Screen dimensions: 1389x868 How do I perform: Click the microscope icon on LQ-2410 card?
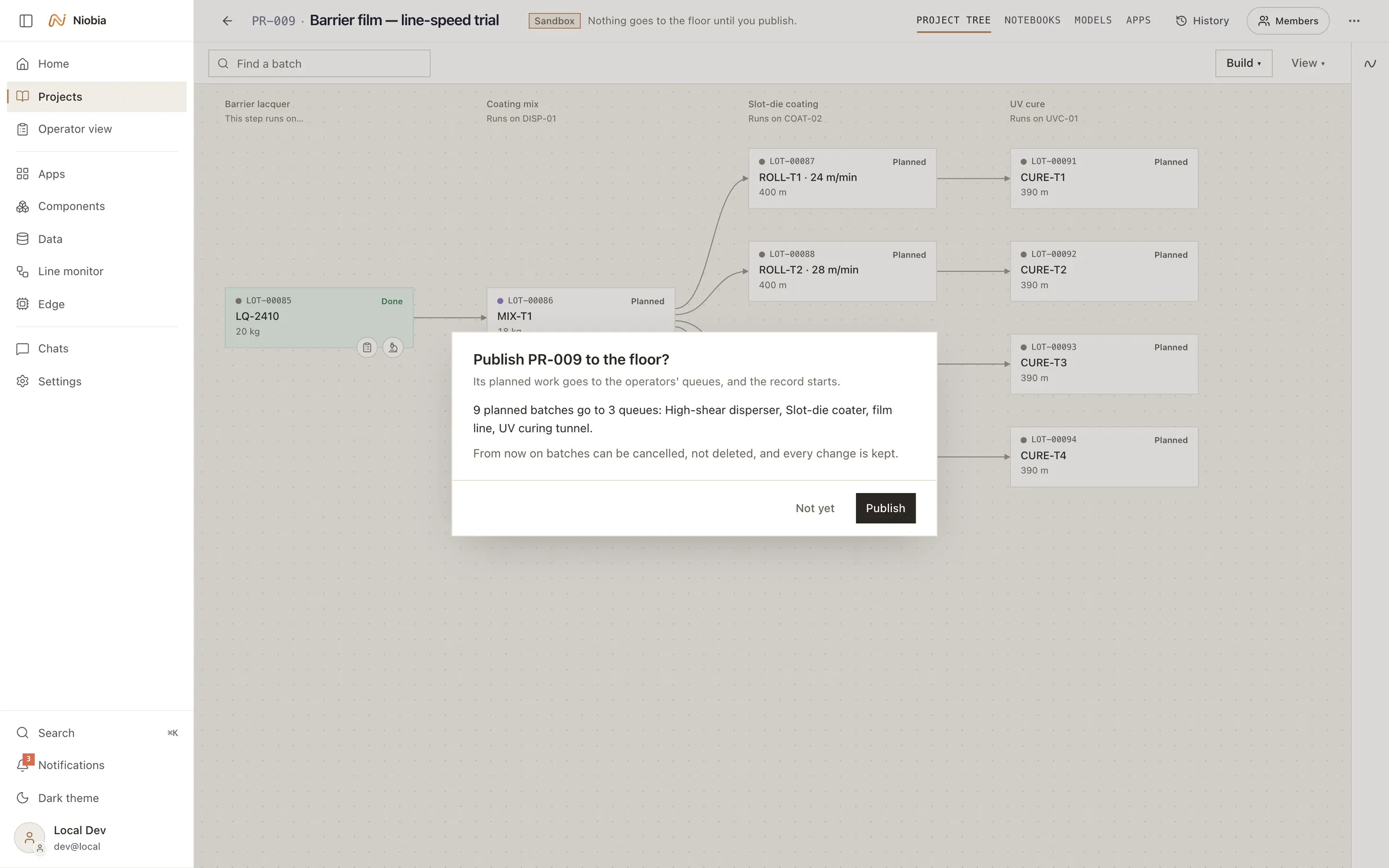click(393, 347)
